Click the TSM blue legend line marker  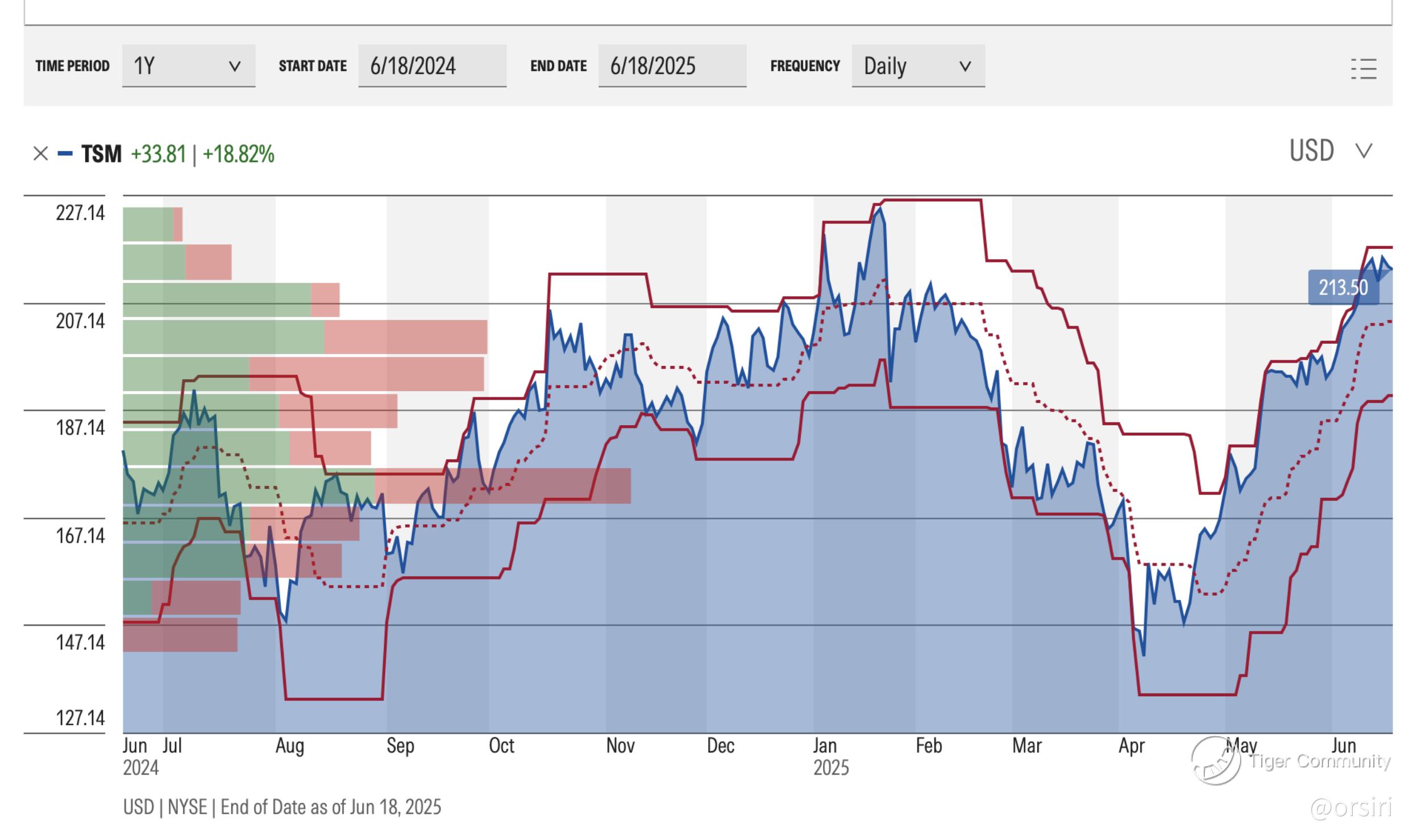click(65, 153)
